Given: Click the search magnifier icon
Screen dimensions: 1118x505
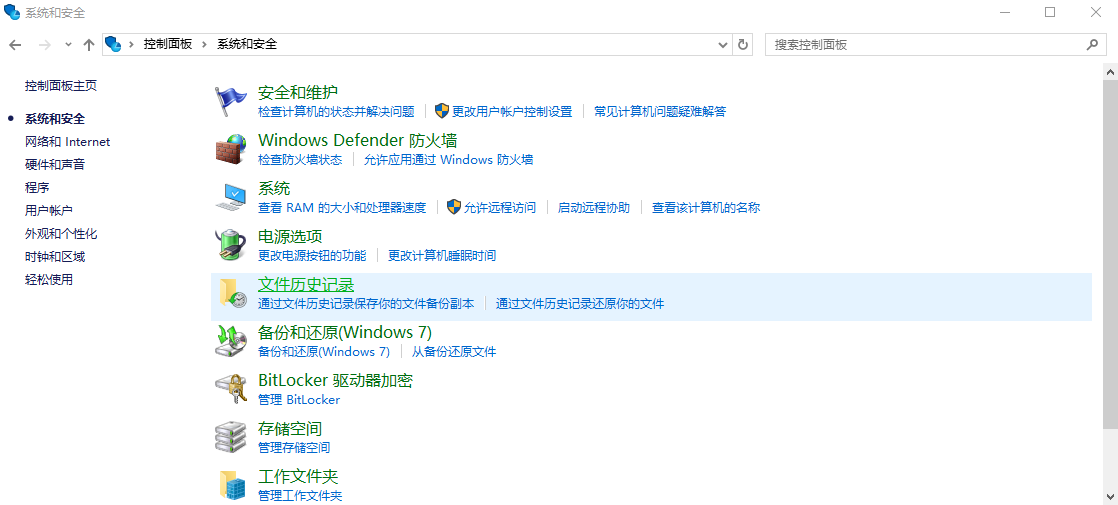Looking at the screenshot, I should 1092,44.
